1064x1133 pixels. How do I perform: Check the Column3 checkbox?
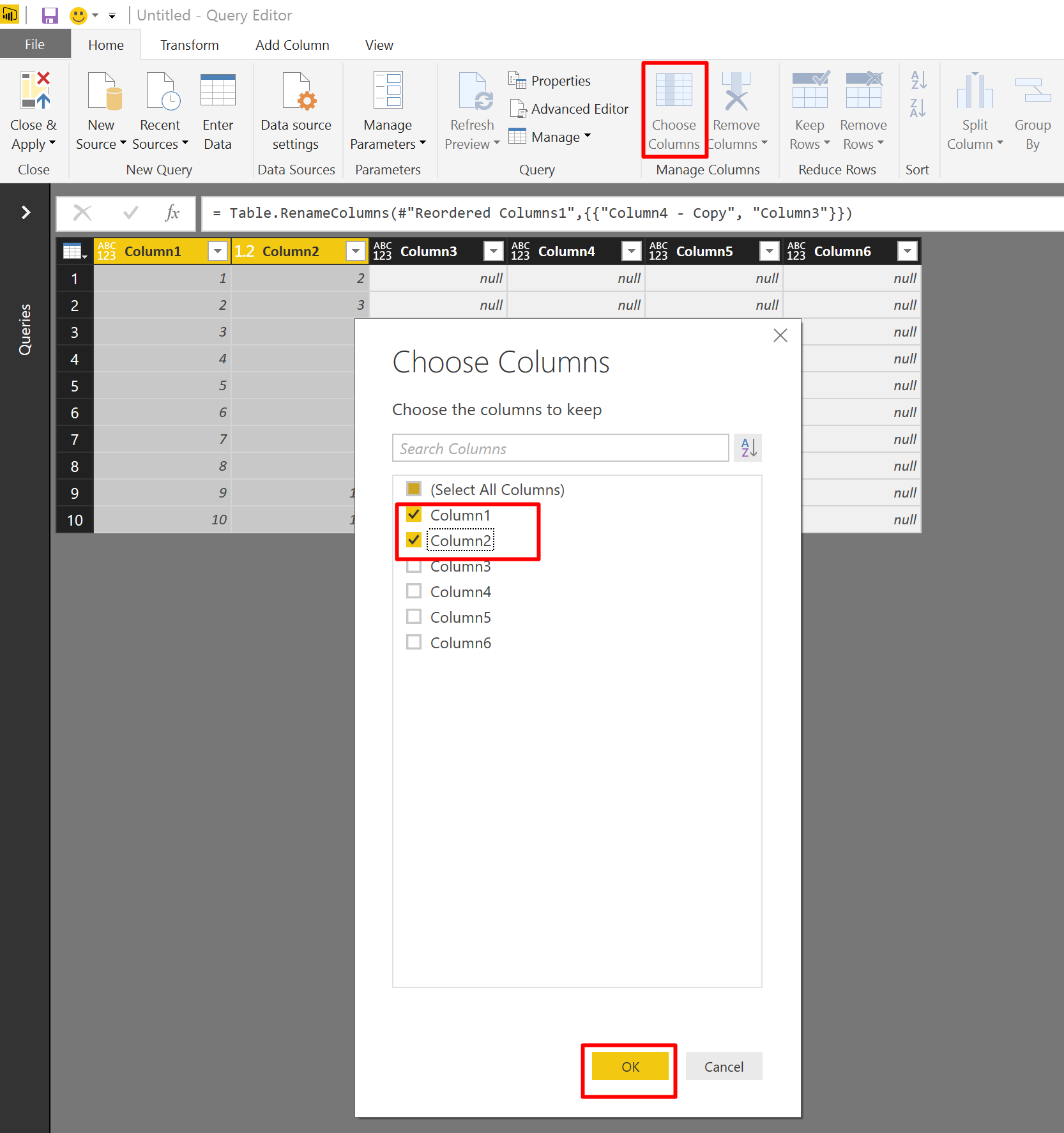pyautogui.click(x=414, y=566)
